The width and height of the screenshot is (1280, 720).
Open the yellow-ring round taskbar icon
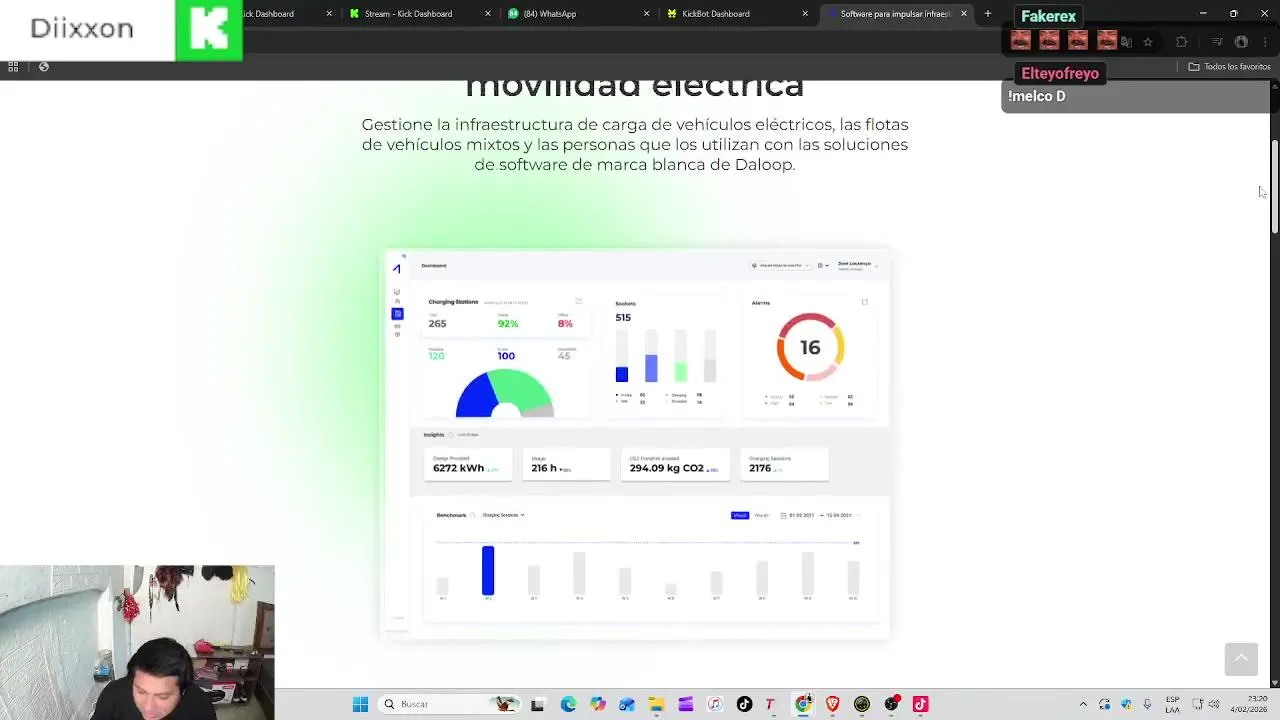862,704
